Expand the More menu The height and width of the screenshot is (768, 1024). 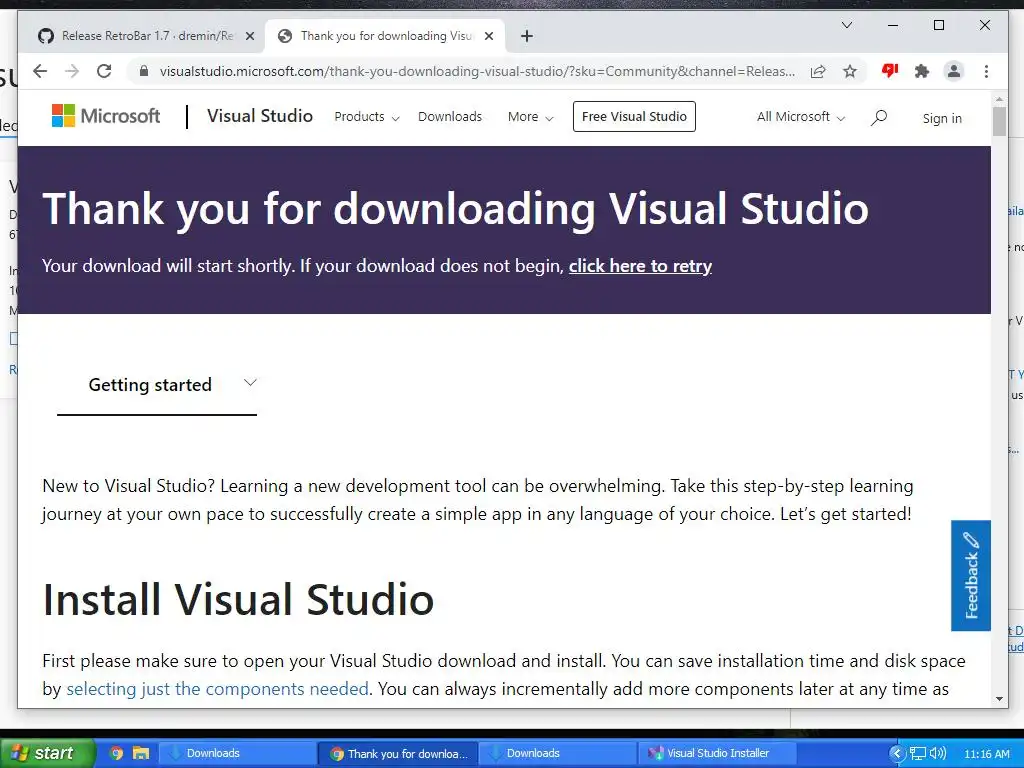(530, 117)
